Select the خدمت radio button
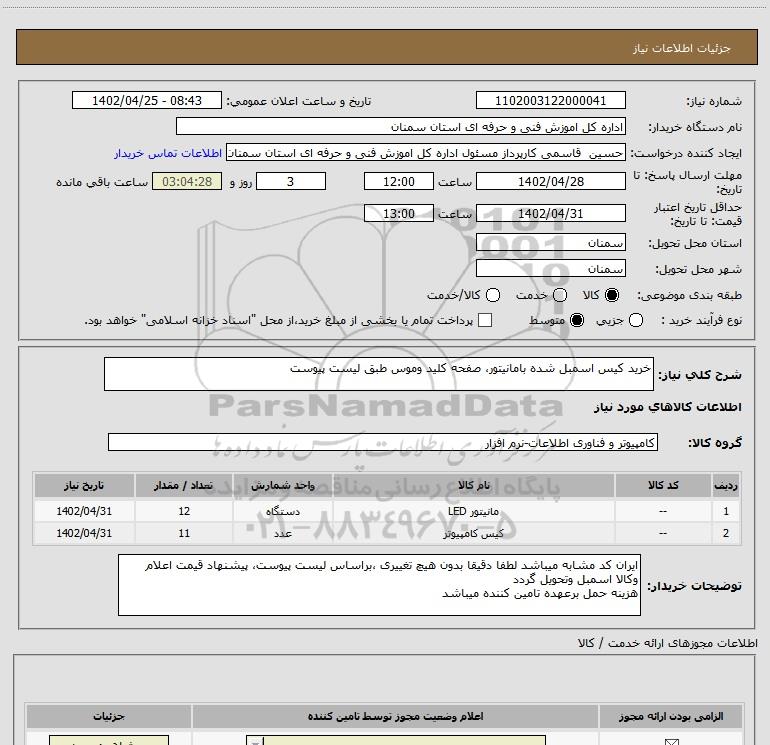 pyautogui.click(x=560, y=295)
